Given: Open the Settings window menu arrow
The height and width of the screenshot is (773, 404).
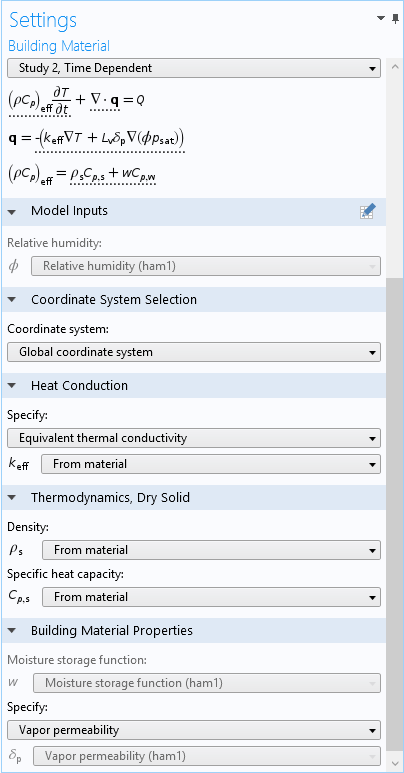Looking at the screenshot, I should 381,18.
